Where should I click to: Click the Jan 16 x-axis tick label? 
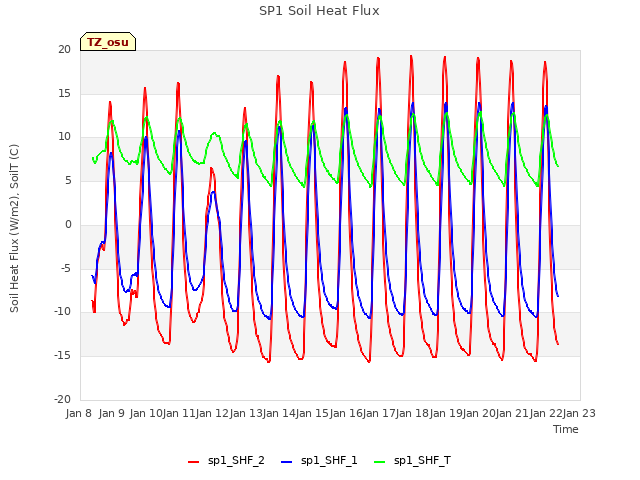click(346, 413)
